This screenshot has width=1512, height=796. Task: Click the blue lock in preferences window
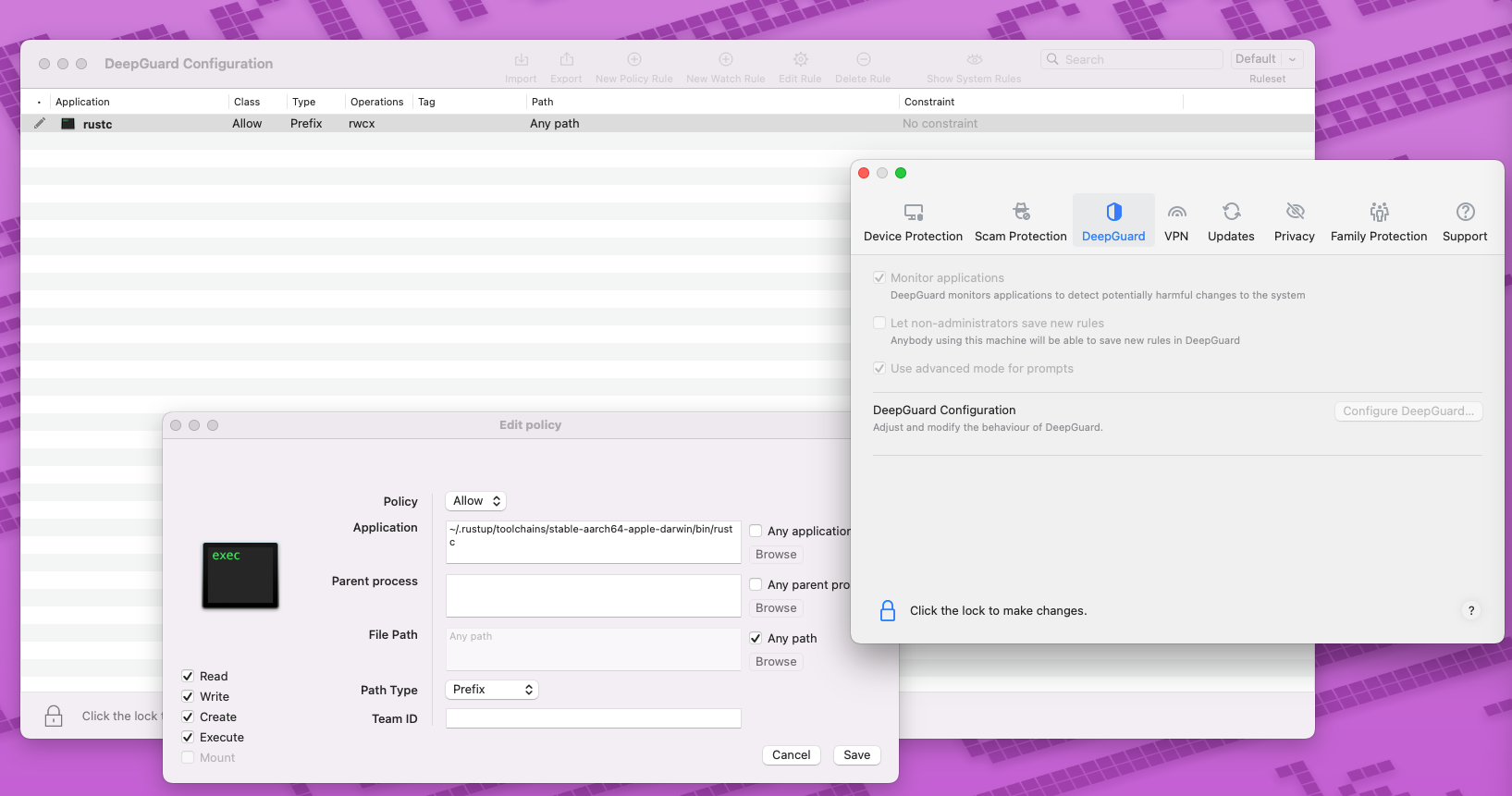pyautogui.click(x=888, y=610)
